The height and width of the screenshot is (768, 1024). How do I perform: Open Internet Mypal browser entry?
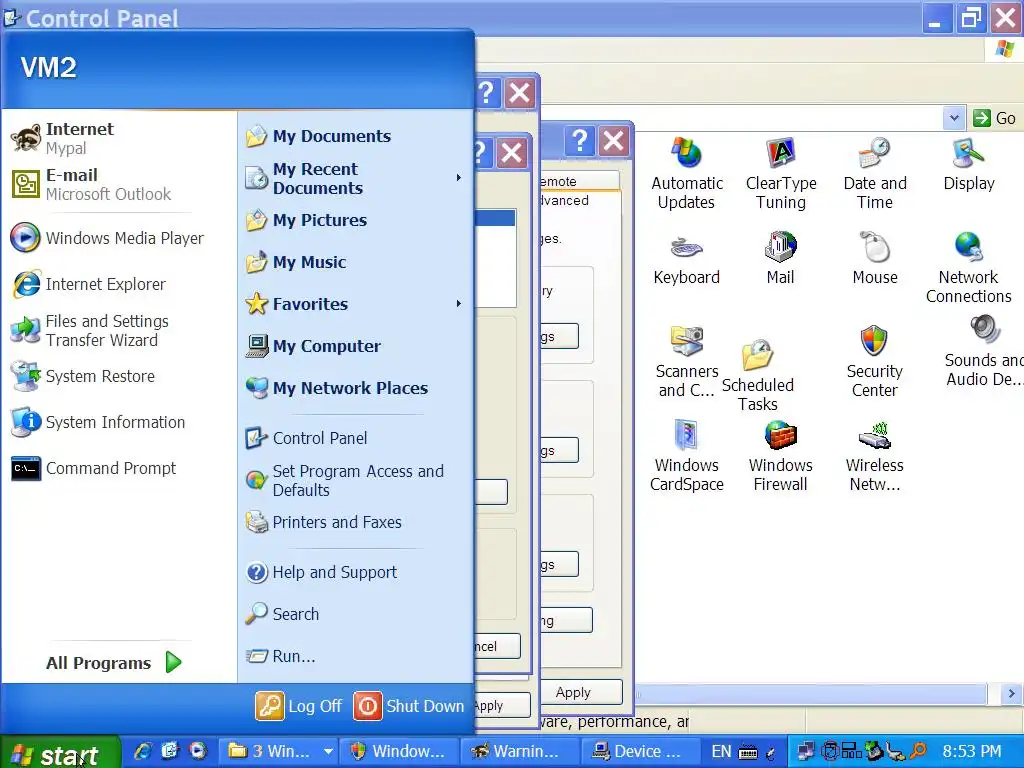[119, 138]
